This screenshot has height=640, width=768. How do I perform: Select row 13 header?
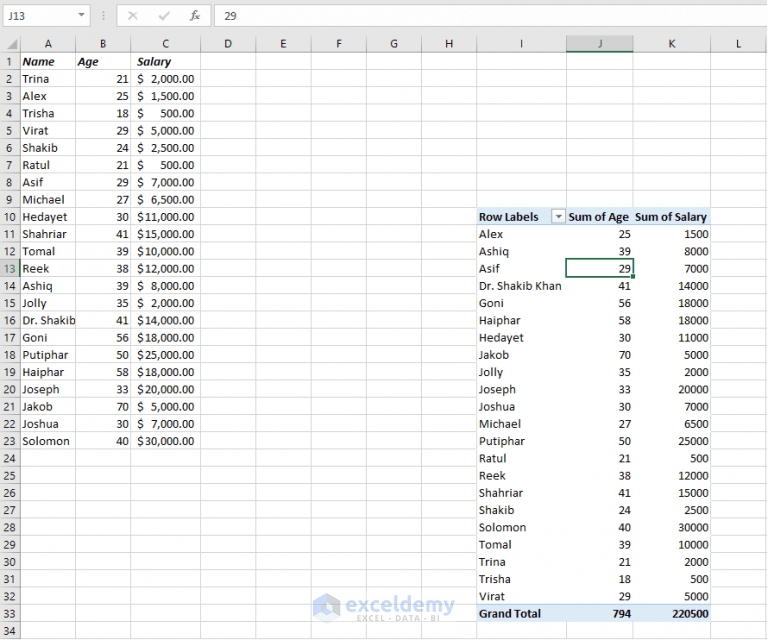(10, 268)
